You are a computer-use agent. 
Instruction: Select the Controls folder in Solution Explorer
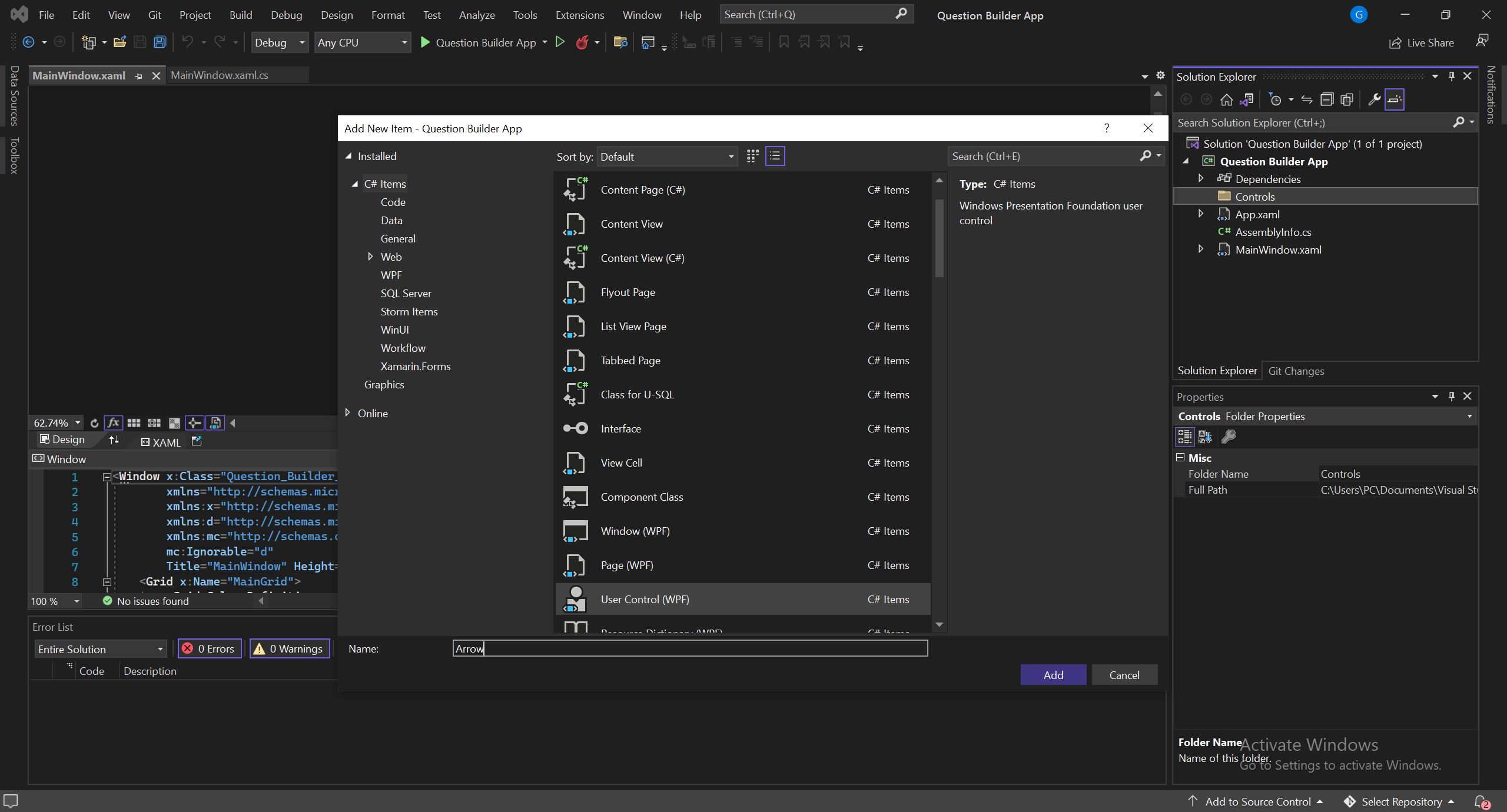1254,197
